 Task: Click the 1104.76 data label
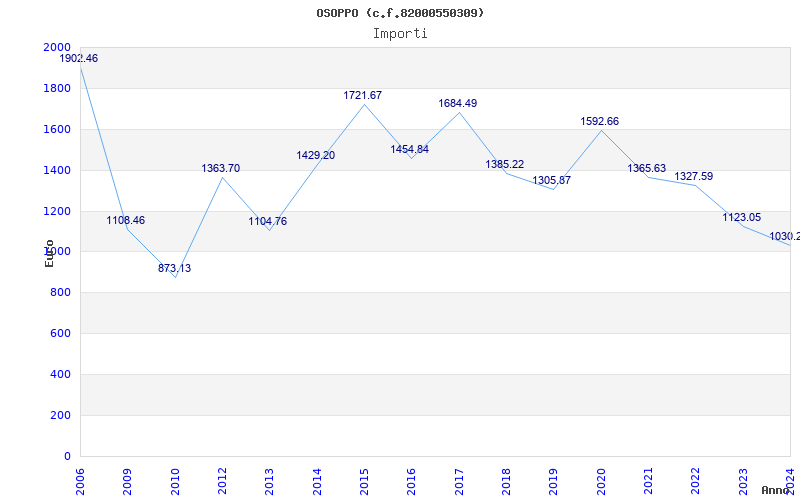tap(268, 221)
